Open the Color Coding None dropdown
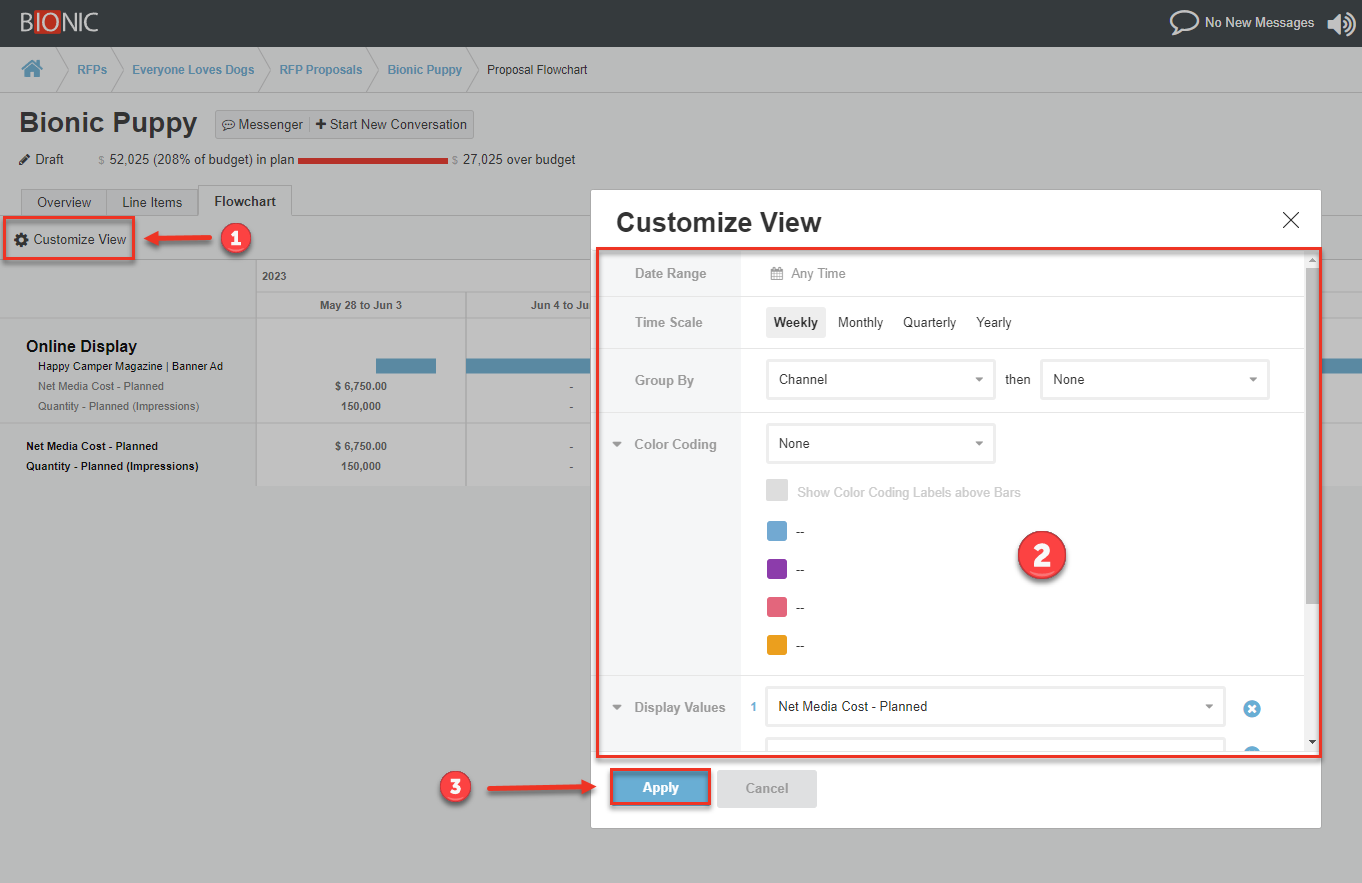1362x883 pixels. coord(880,444)
